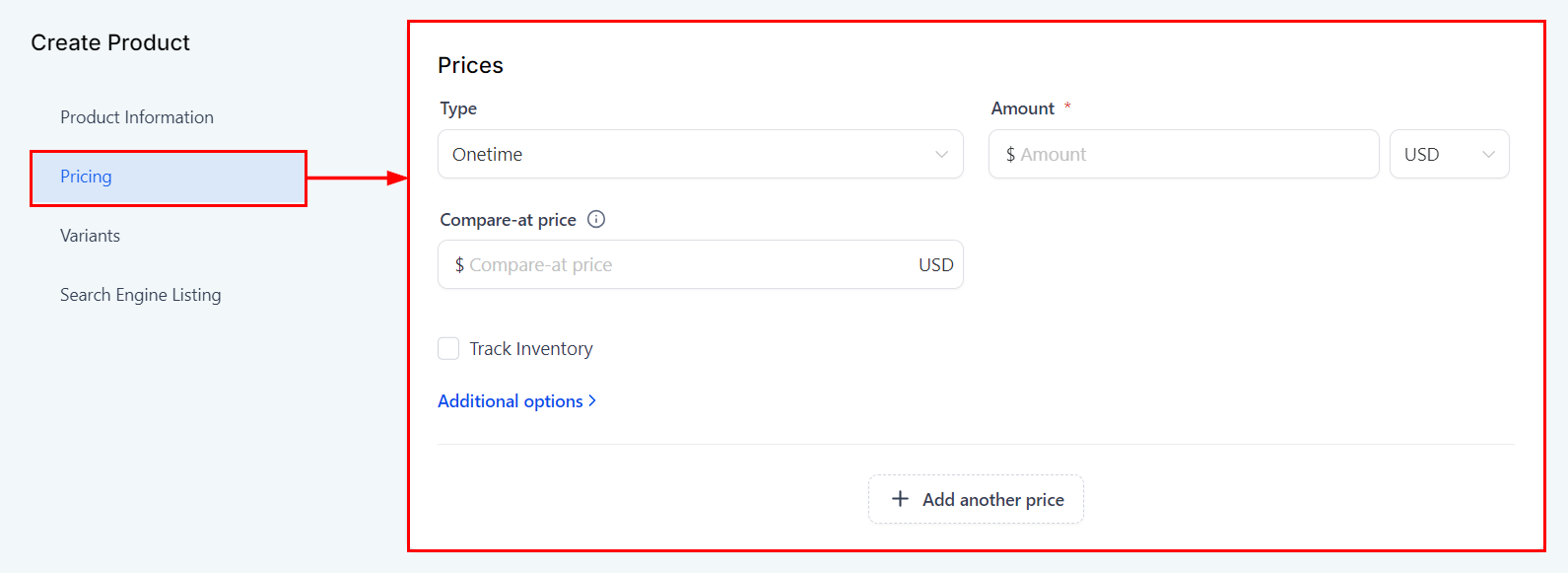This screenshot has height=573, width=1568.
Task: Enable the Track Inventory checkbox
Action: (x=448, y=348)
